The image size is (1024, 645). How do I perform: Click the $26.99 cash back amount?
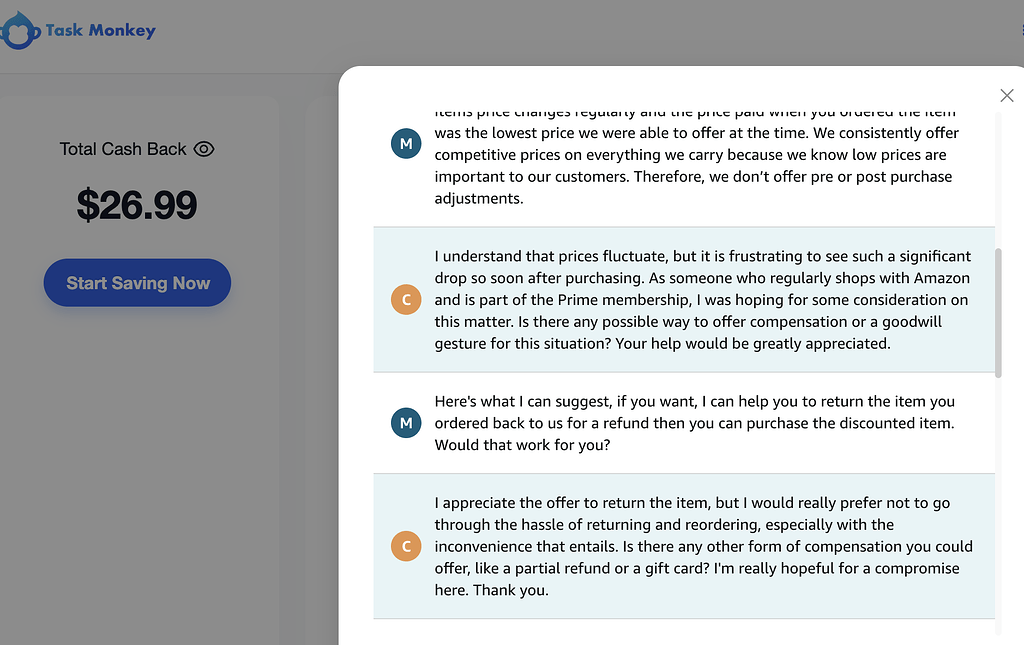point(137,205)
